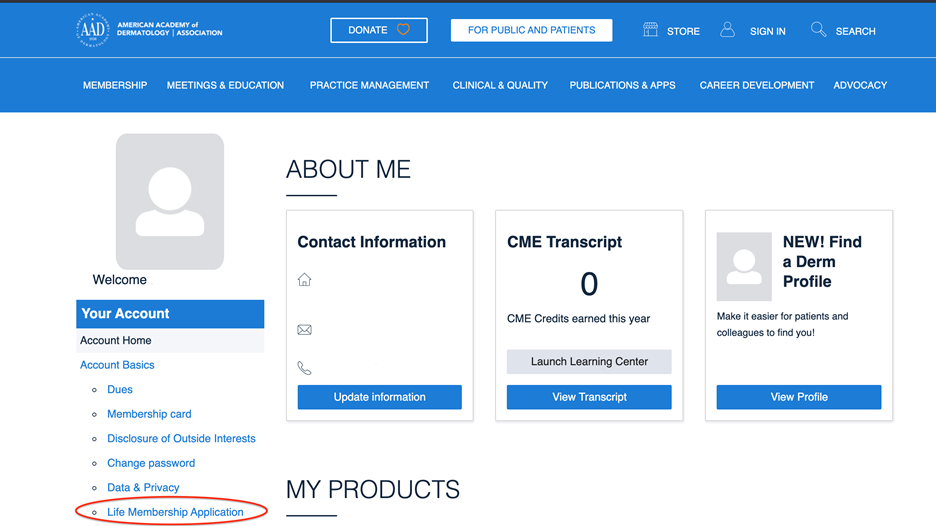Click the CME Transcript card title
Viewport: 936px width, 526px height.
[x=564, y=242]
